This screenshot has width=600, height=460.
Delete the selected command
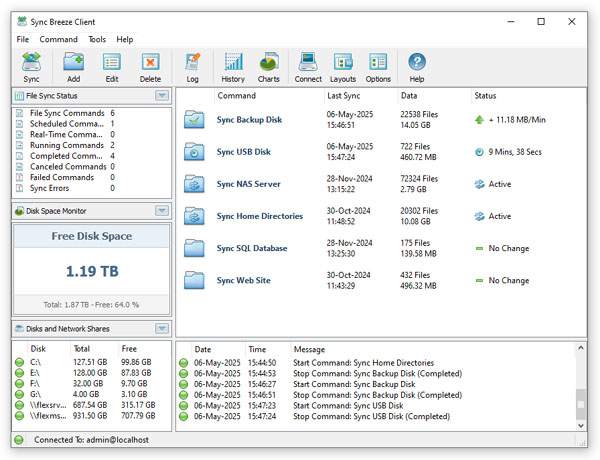coord(150,67)
